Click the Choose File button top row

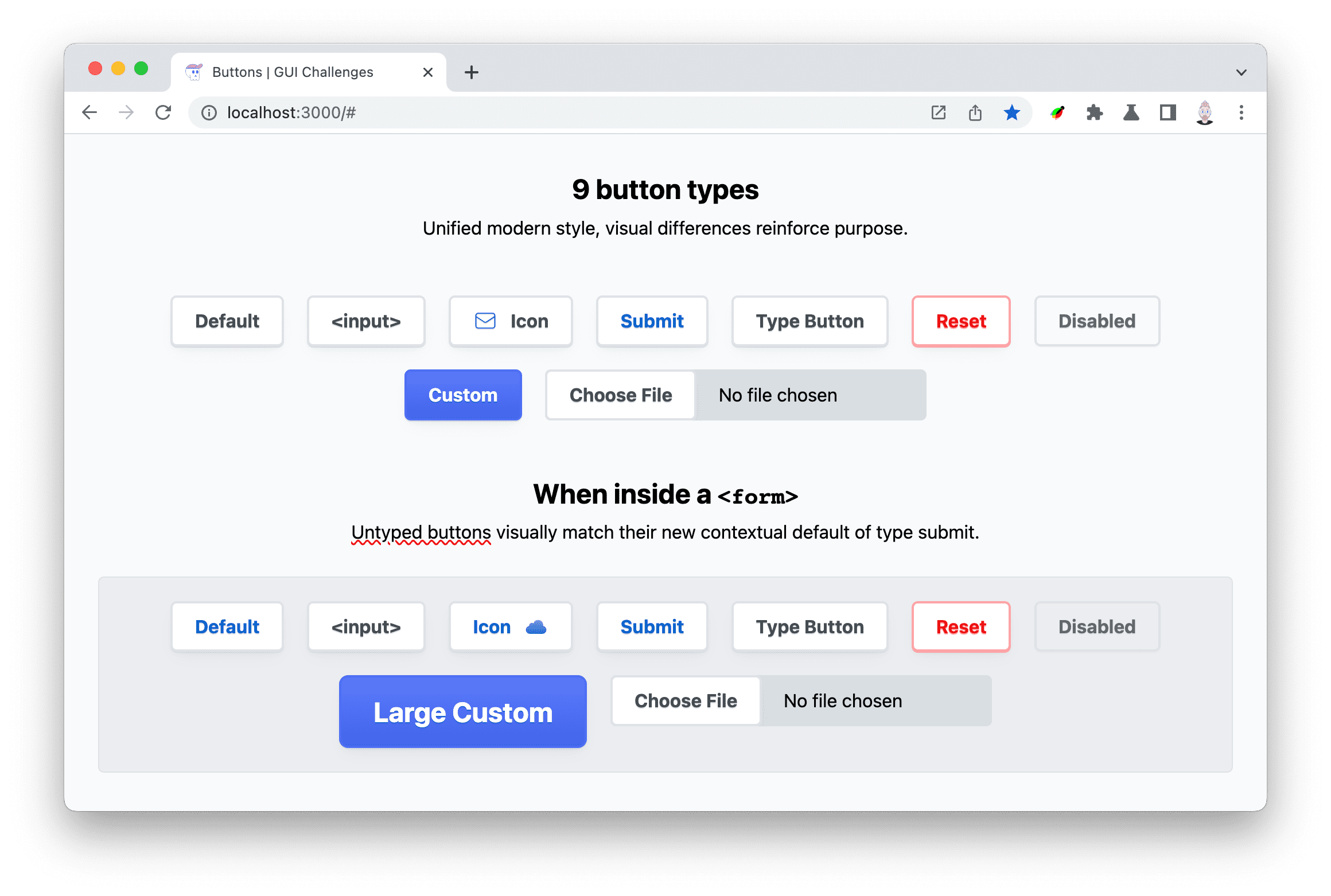[x=621, y=394]
